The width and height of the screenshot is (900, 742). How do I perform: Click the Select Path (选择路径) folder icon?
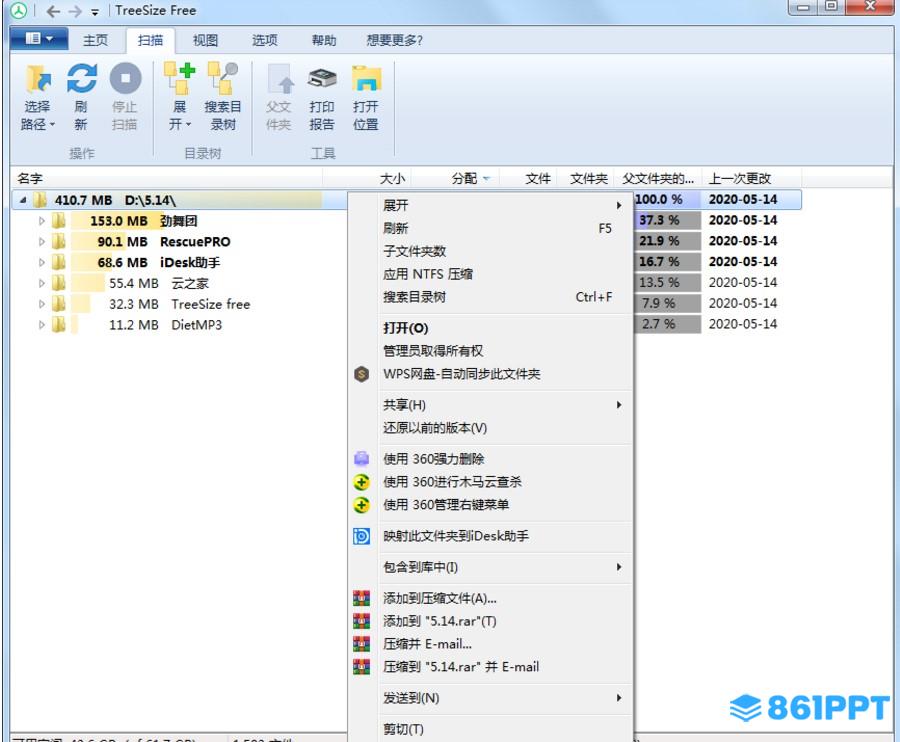[38, 79]
